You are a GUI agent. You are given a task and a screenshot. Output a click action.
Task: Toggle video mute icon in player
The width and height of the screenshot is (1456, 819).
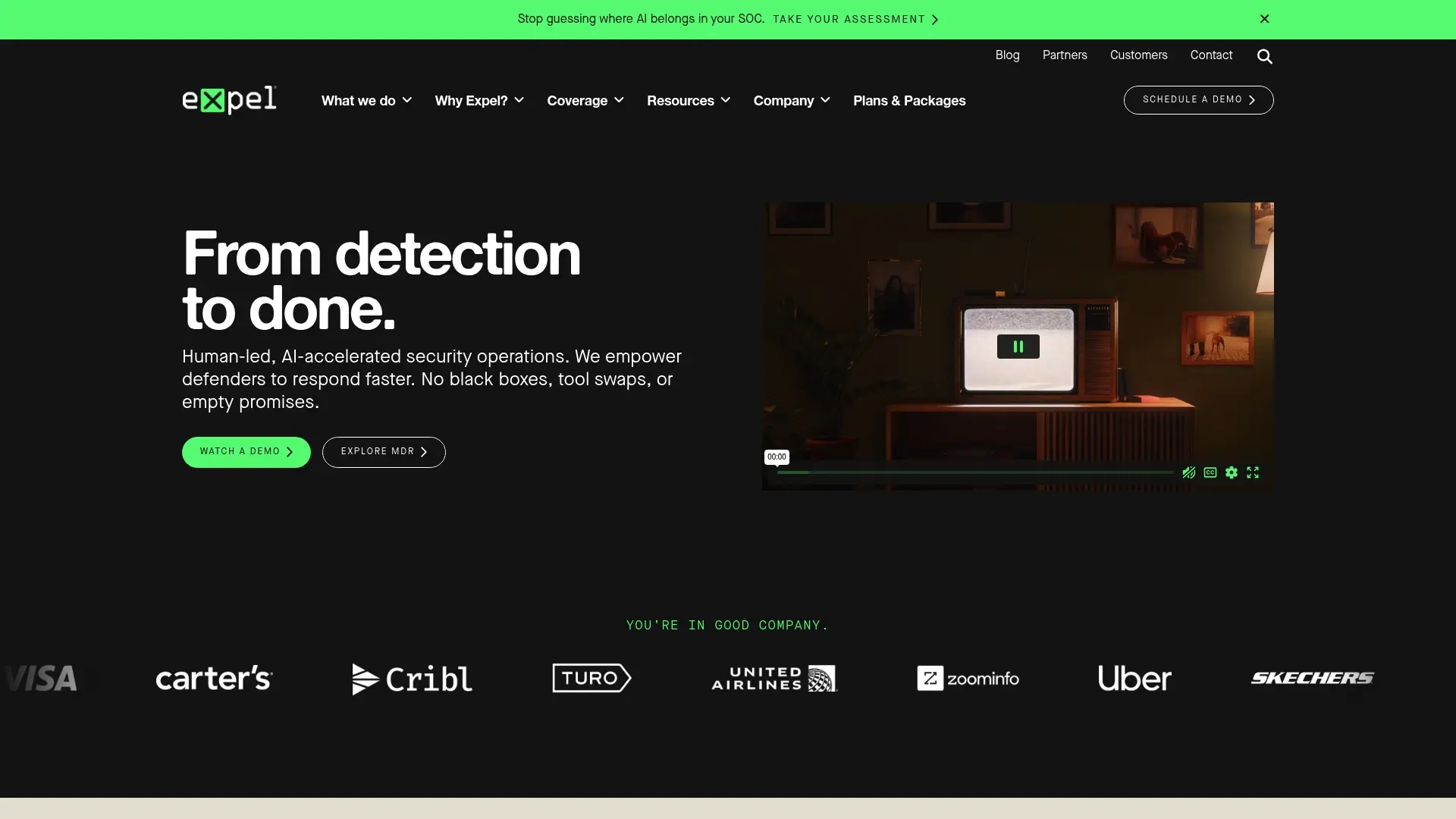coord(1189,472)
